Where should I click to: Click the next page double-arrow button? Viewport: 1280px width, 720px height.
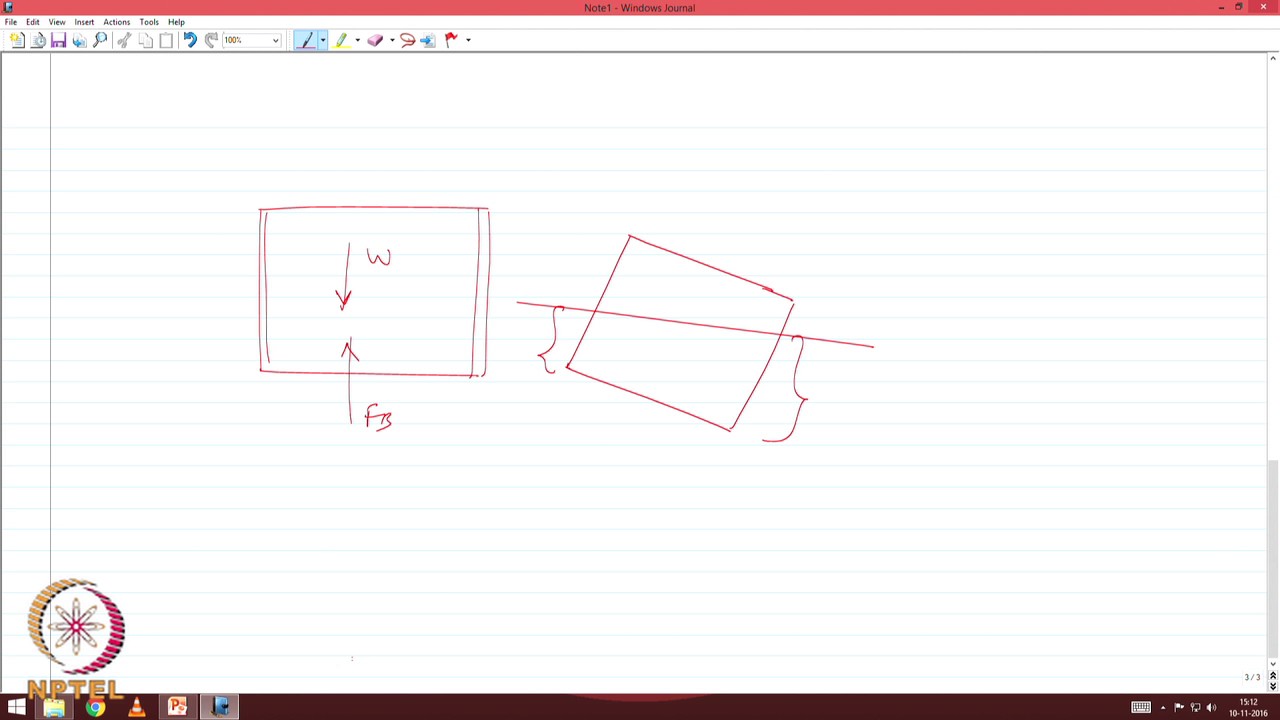click(1273, 687)
